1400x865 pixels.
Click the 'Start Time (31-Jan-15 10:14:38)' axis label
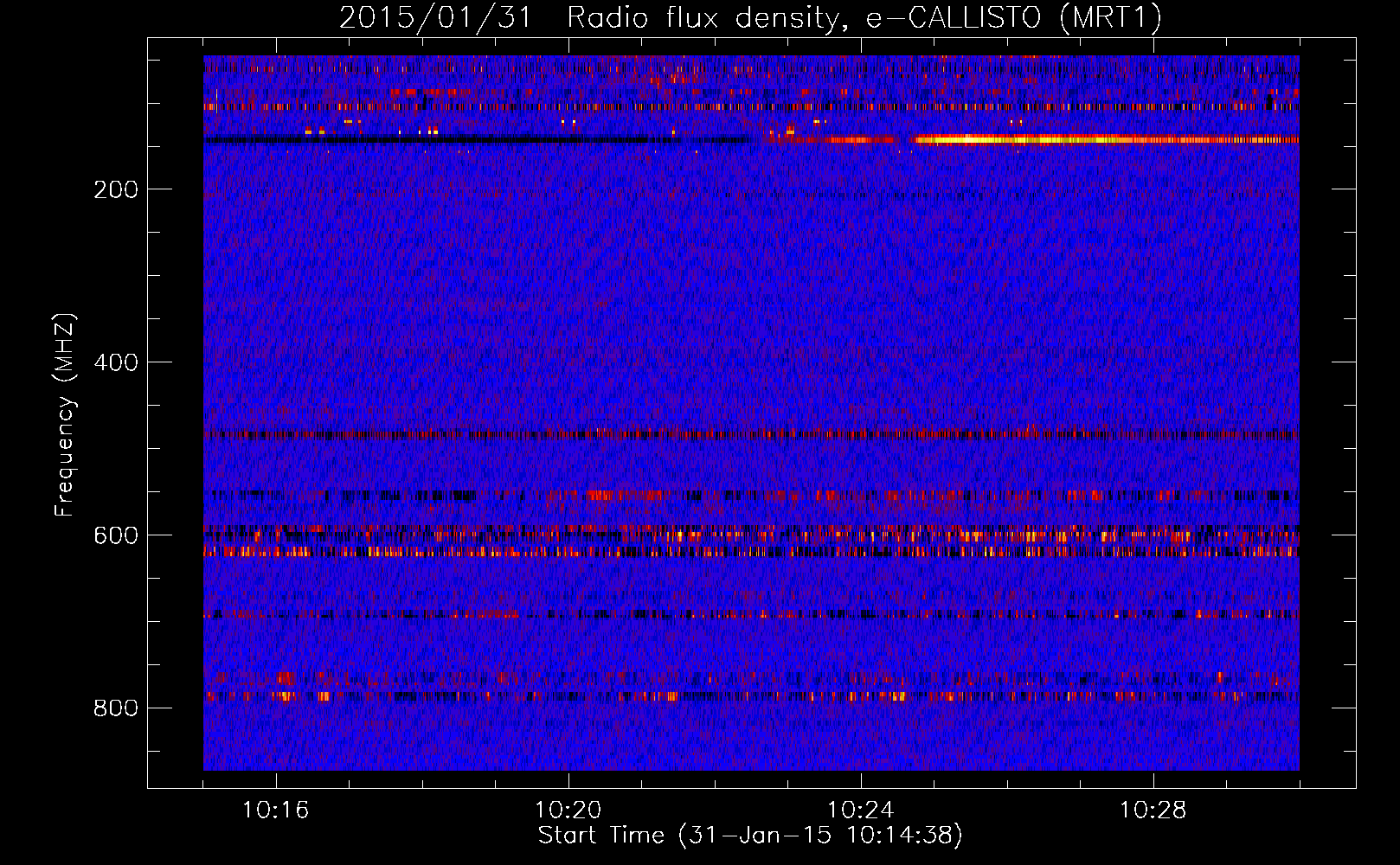(750, 836)
